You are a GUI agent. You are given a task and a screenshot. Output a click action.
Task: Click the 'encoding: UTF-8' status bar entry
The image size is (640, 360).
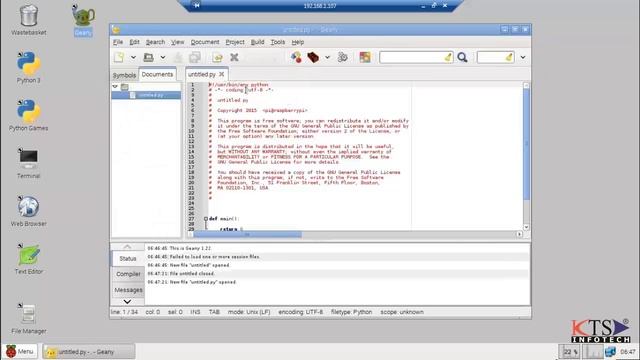(300, 312)
